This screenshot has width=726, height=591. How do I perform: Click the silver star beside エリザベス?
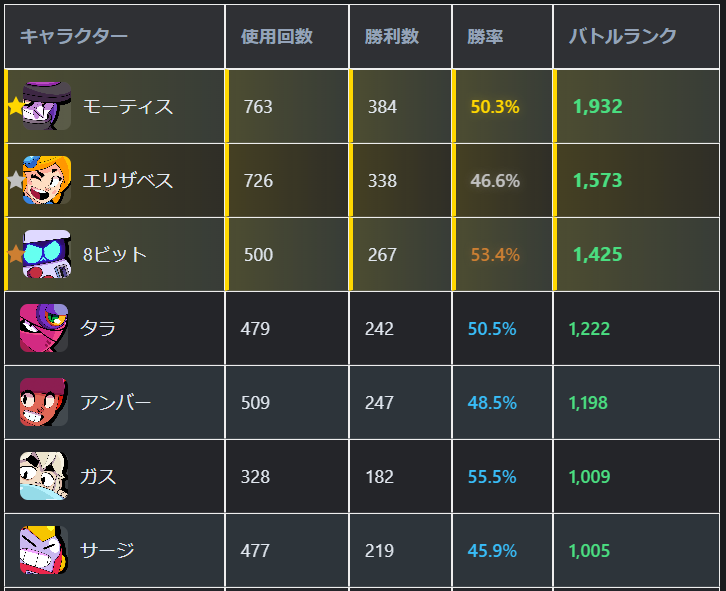pyautogui.click(x=15, y=180)
